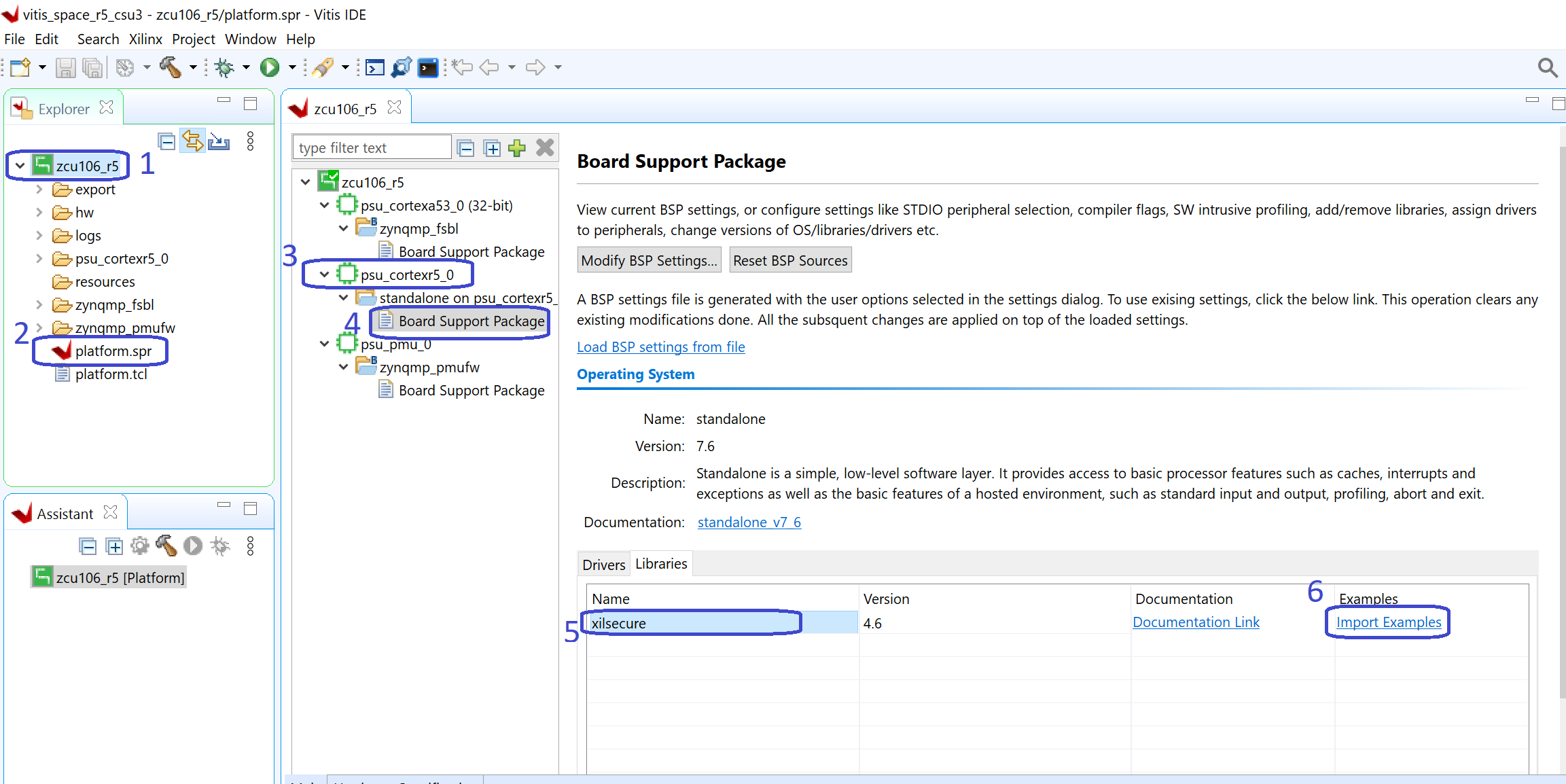The width and height of the screenshot is (1566, 784).
Task: Collapse psu_pmu_0 node in editor tree
Action: pyautogui.click(x=325, y=344)
